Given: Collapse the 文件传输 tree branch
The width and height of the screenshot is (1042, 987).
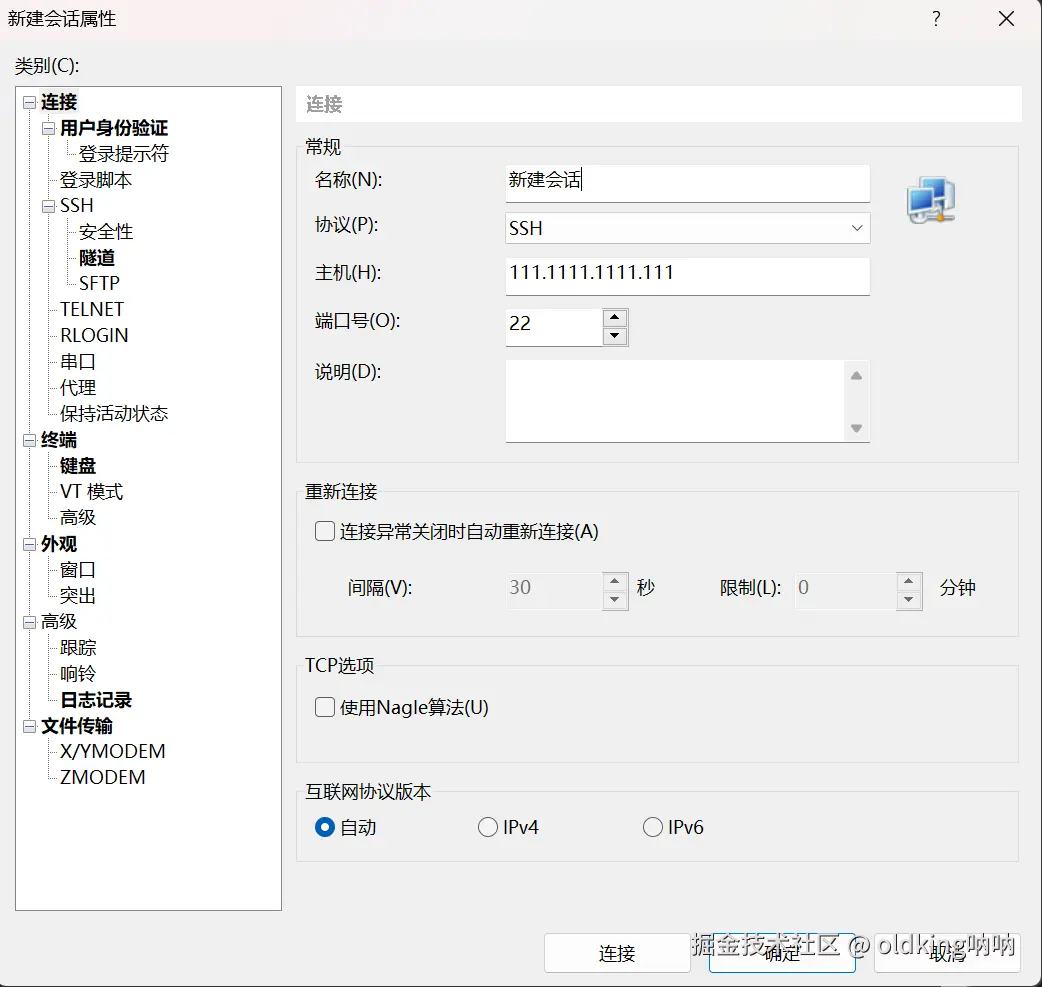Looking at the screenshot, I should tap(27, 726).
